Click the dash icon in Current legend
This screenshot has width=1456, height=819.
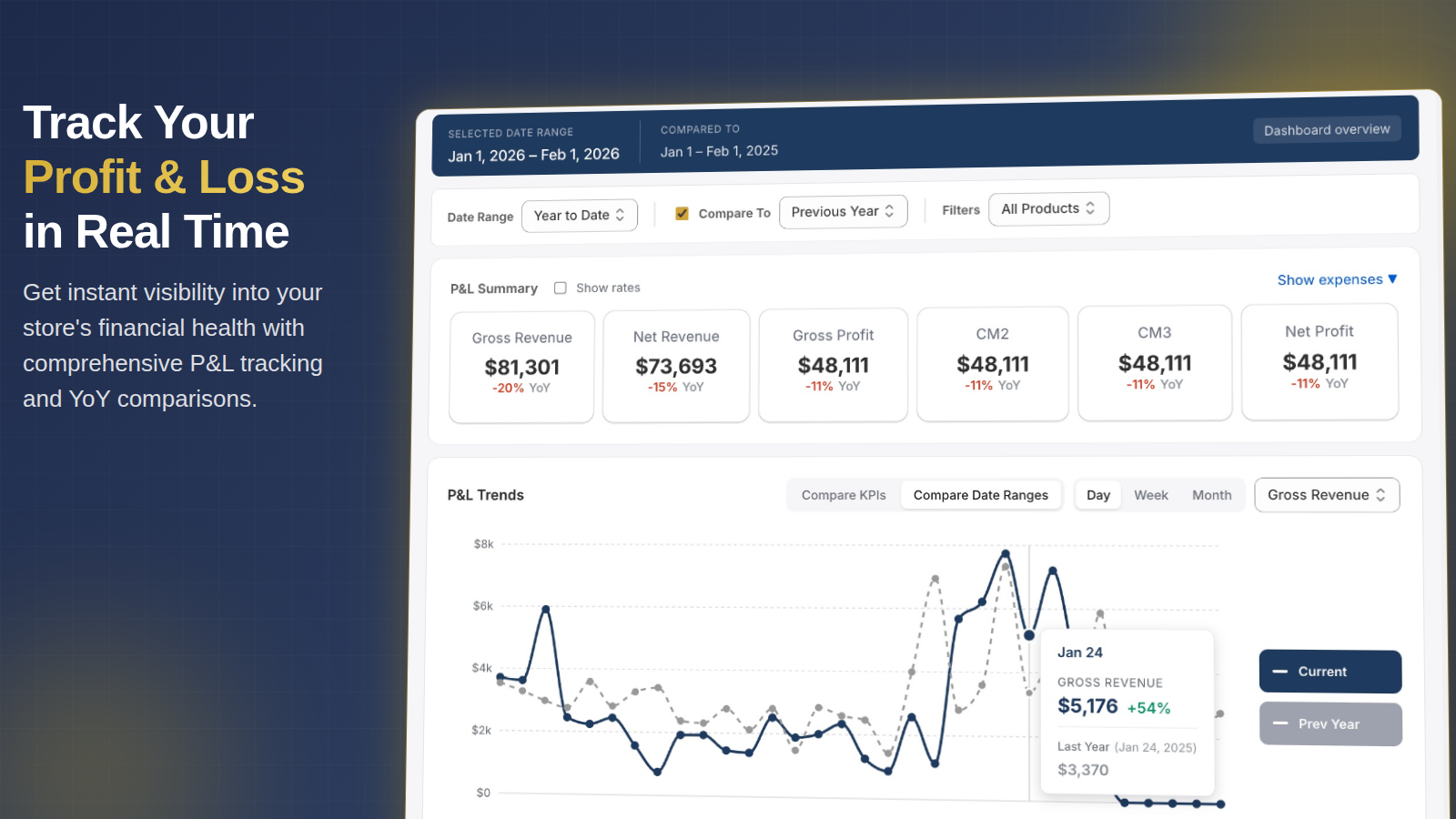point(1280,672)
